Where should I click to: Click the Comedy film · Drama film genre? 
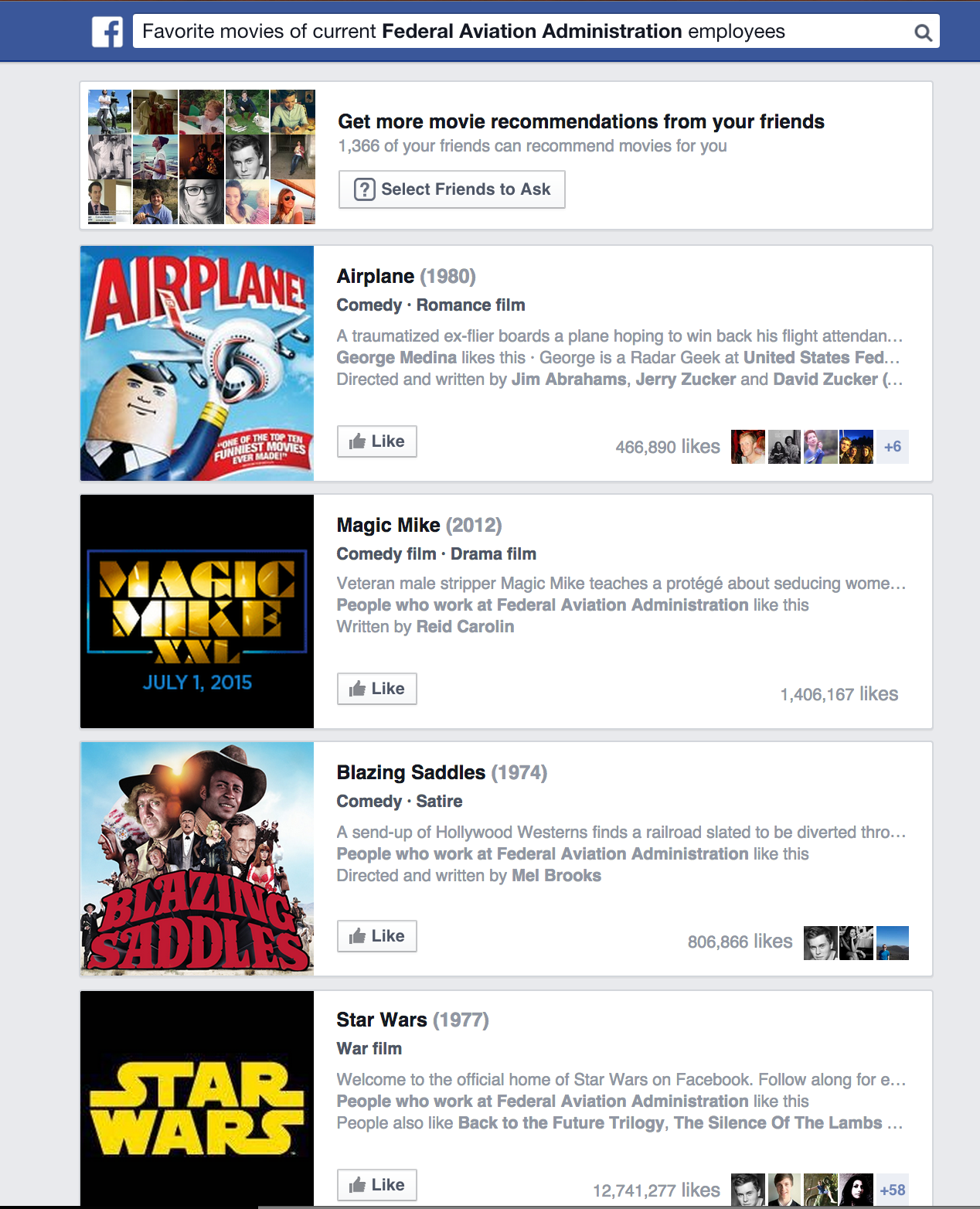click(437, 554)
